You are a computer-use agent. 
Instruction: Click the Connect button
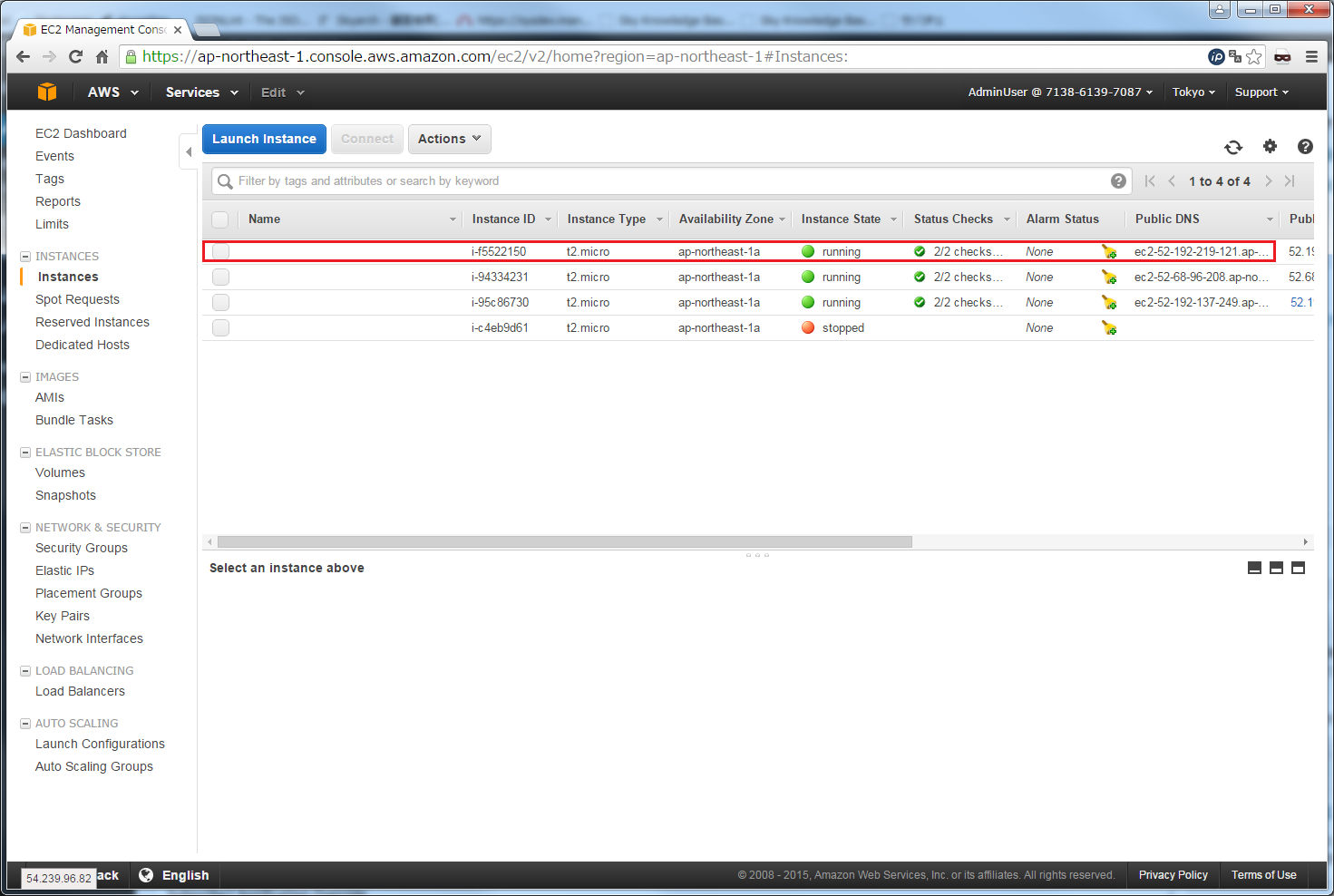[x=367, y=139]
